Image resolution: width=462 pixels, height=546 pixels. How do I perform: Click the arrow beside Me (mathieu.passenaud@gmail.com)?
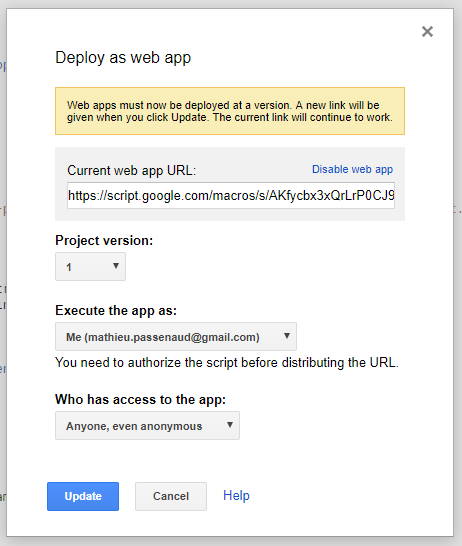point(287,336)
